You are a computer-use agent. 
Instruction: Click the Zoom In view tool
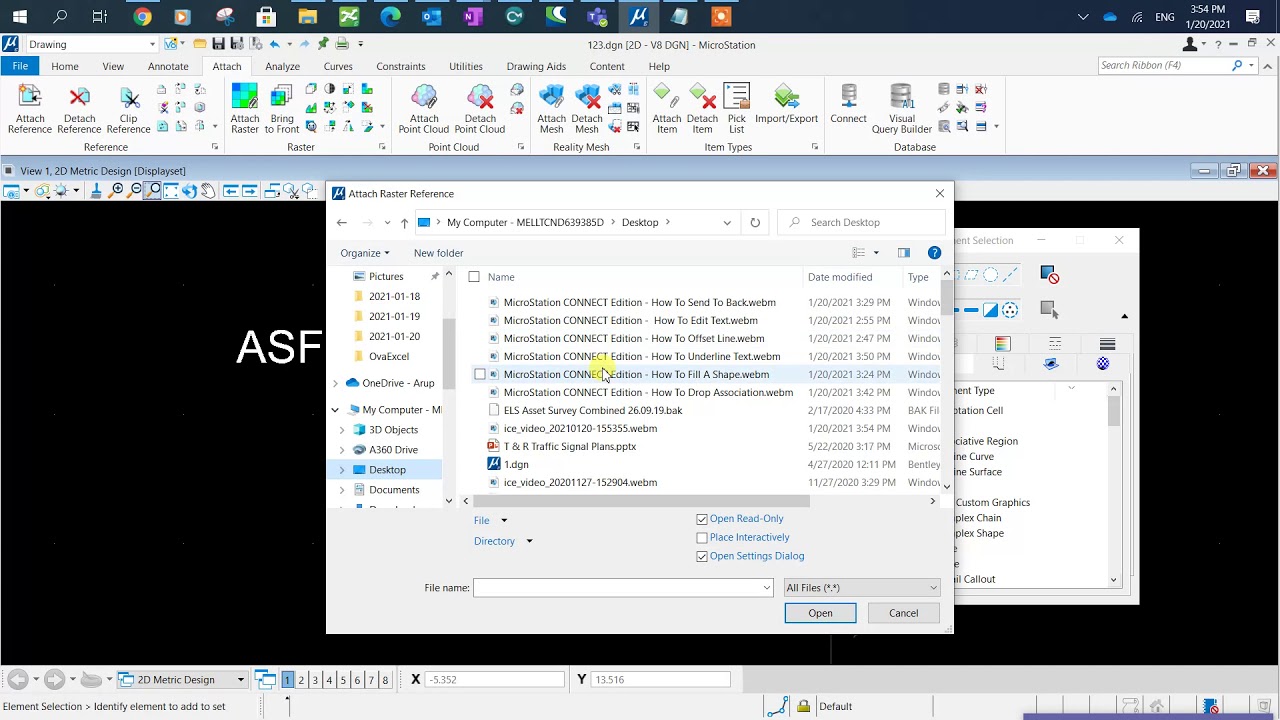coord(117,190)
